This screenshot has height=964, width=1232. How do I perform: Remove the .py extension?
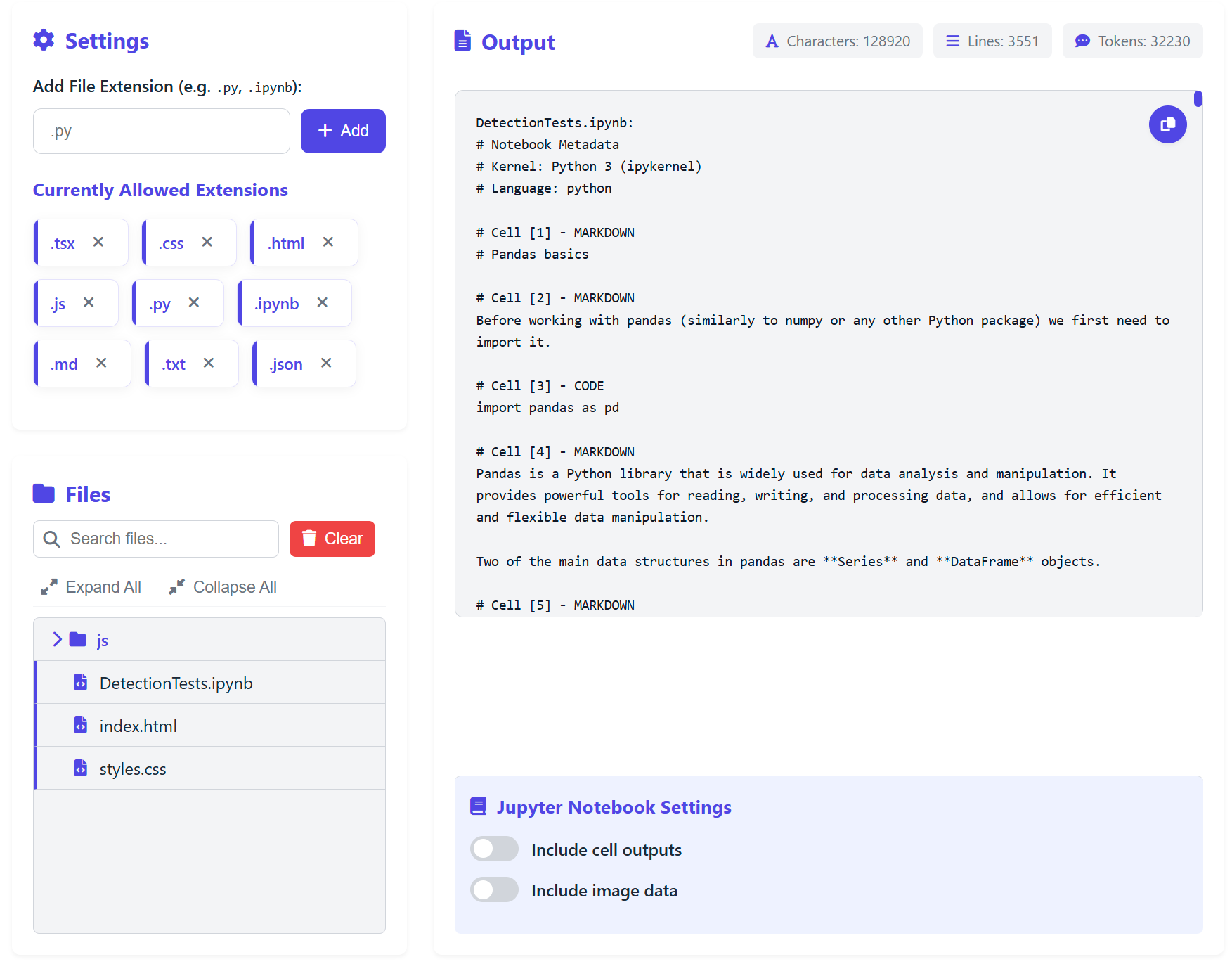click(x=195, y=302)
